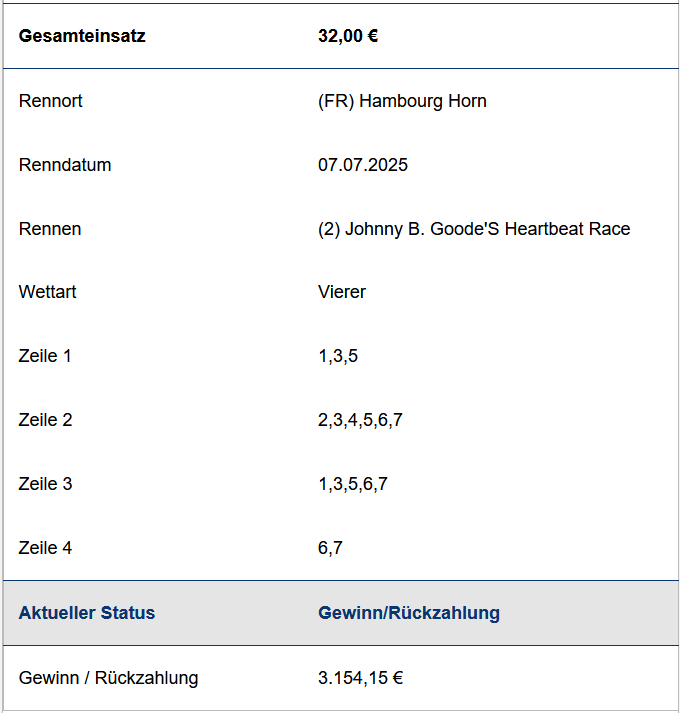This screenshot has height=713, width=680.
Task: Select Johnny B. Goode'S Heartbeat Race text
Action: [x=488, y=229]
